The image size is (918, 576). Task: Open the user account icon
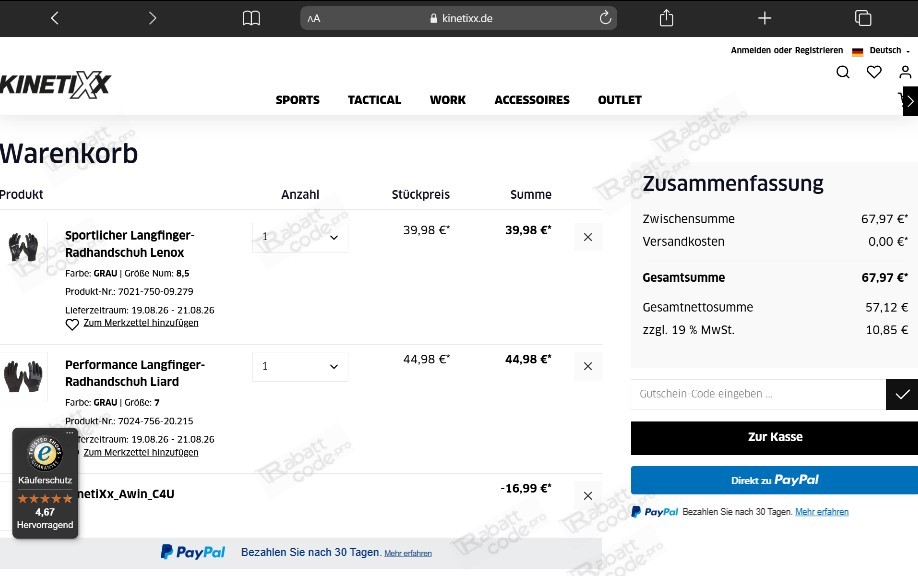tap(905, 72)
